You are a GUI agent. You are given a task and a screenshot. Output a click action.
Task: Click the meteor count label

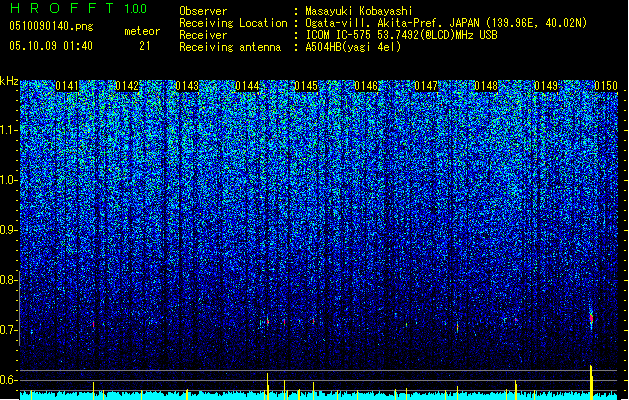coord(142,31)
